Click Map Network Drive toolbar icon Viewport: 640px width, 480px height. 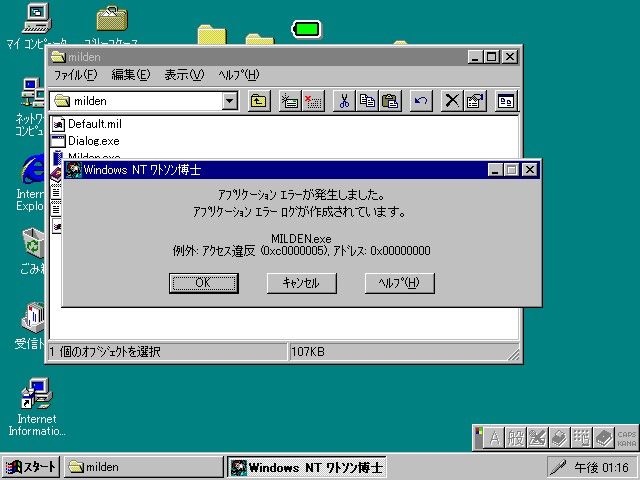pyautogui.click(x=290, y=101)
